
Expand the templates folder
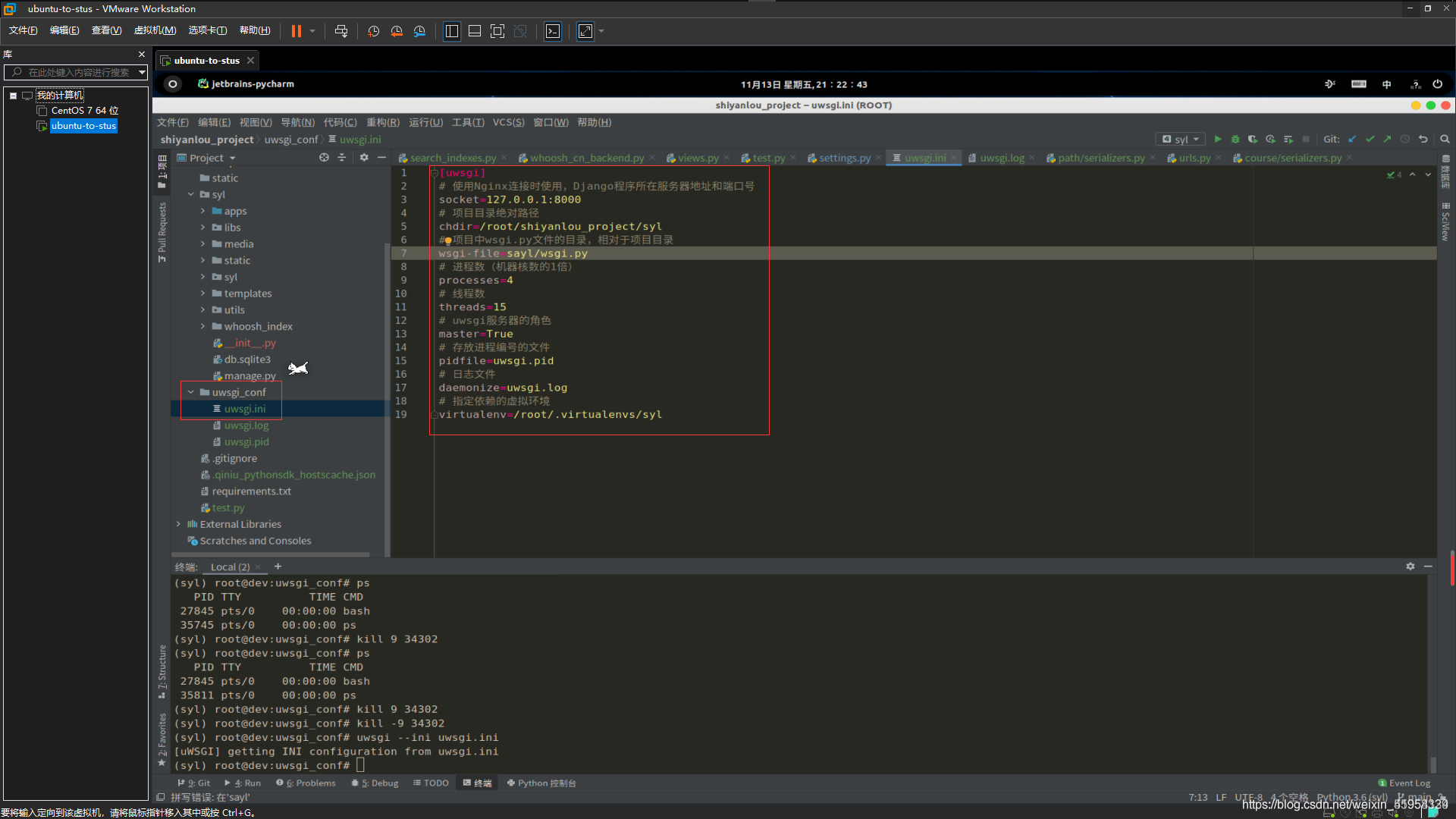click(202, 293)
